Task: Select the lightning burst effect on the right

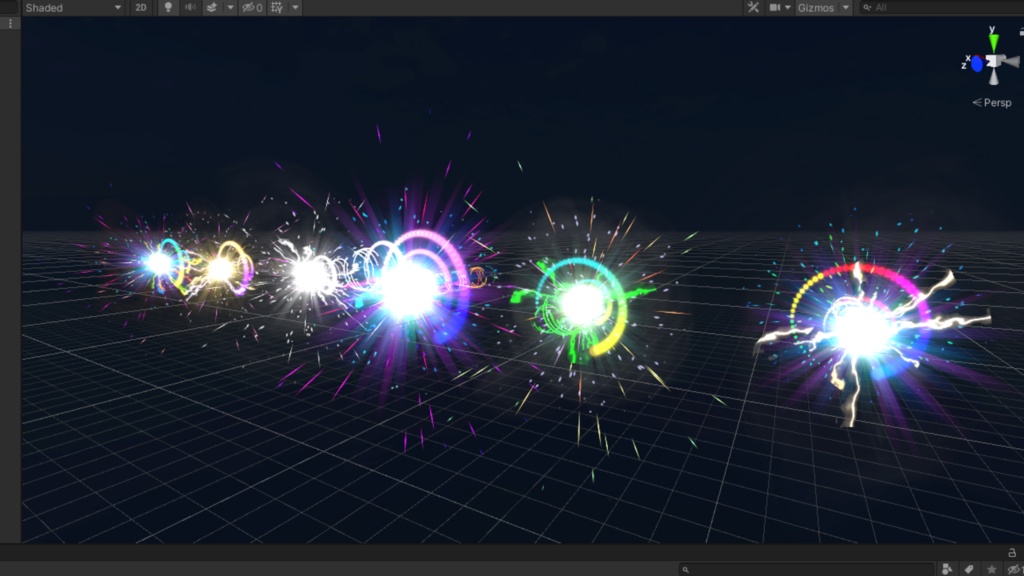Action: pos(863,330)
